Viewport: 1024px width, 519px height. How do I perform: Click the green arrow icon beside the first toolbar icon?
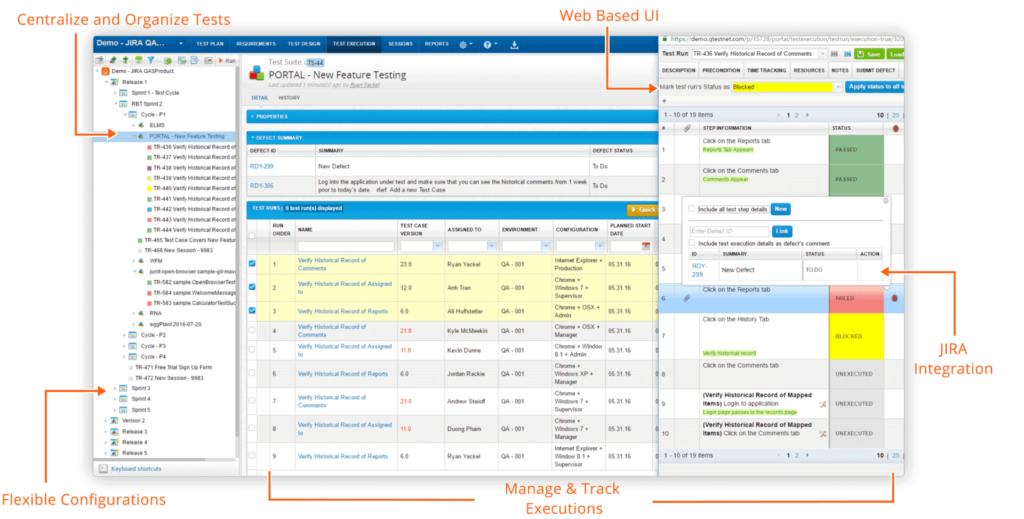point(113,60)
